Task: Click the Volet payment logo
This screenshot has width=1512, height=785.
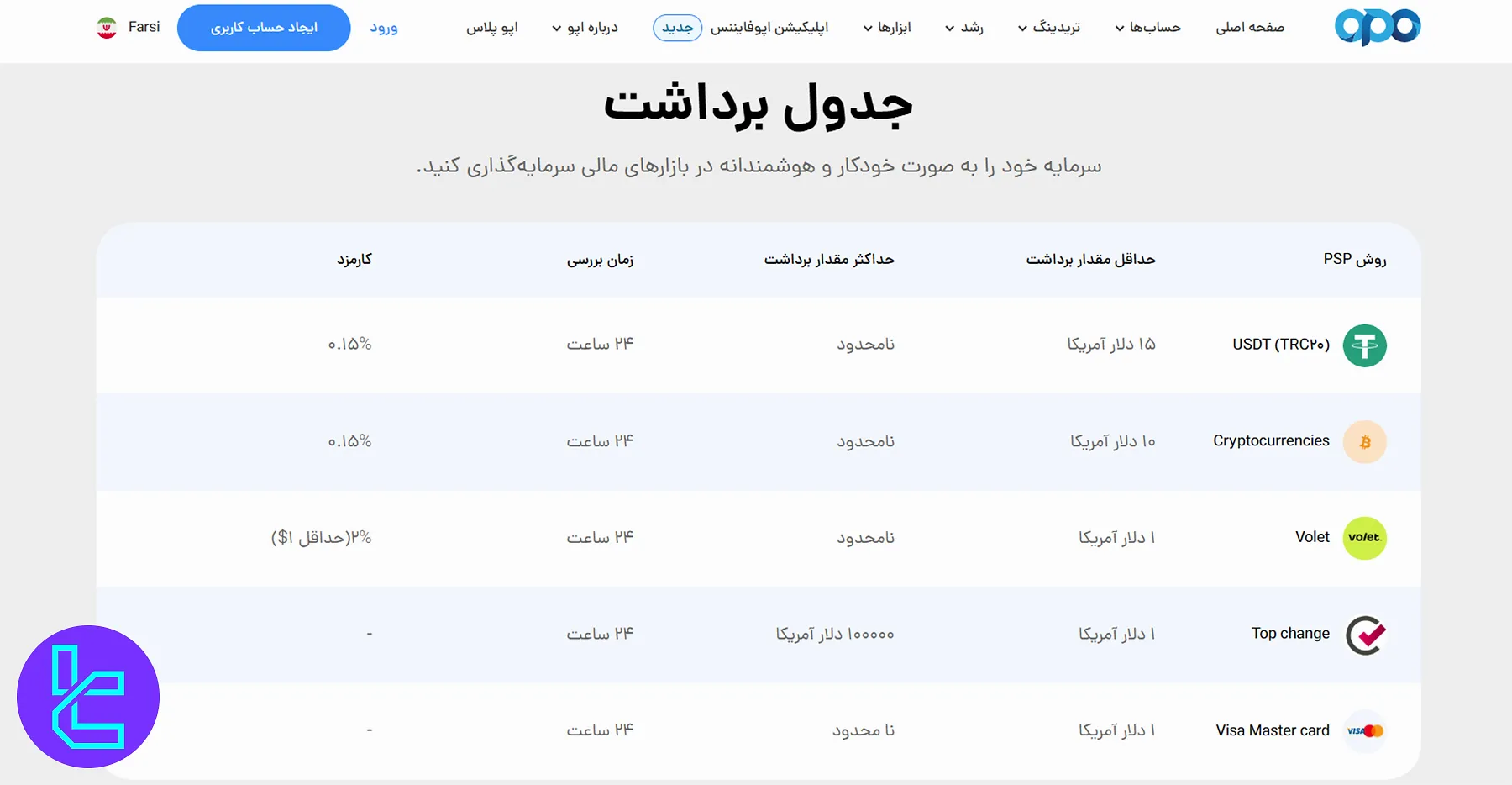Action: tap(1364, 538)
